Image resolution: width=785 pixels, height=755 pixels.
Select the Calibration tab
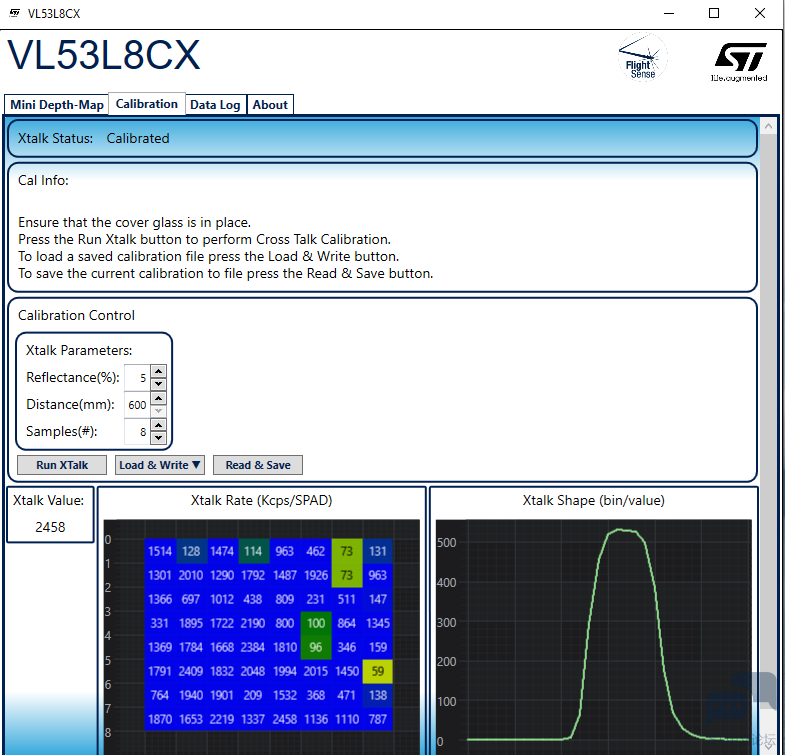(x=147, y=104)
